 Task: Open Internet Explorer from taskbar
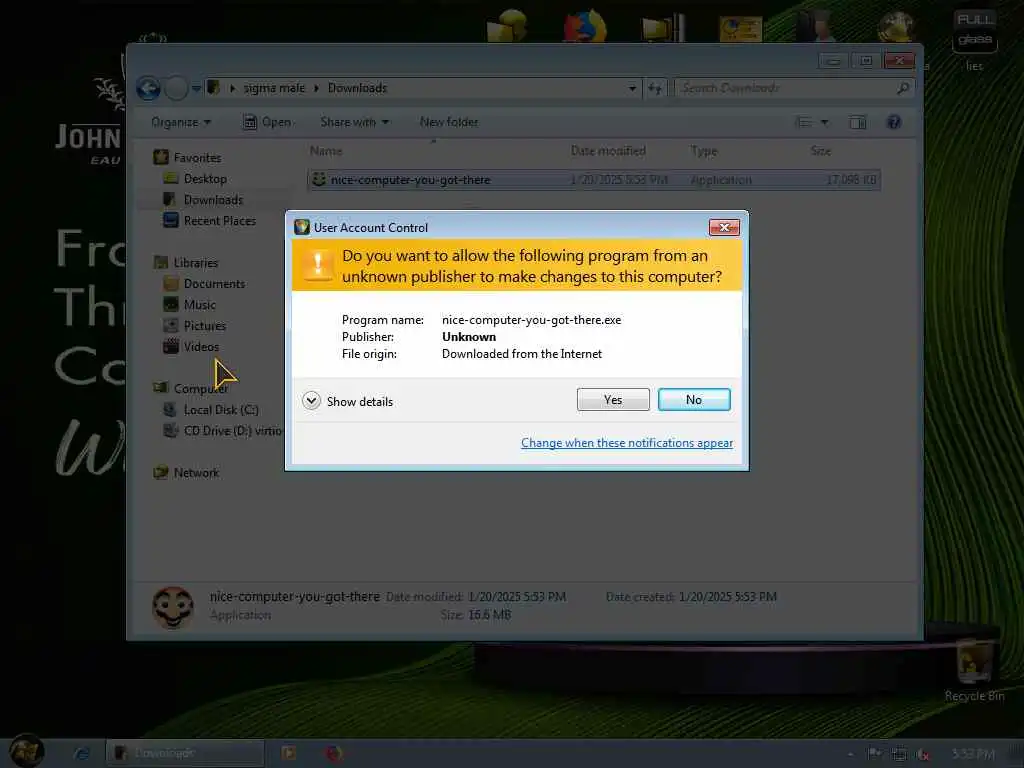(x=82, y=753)
